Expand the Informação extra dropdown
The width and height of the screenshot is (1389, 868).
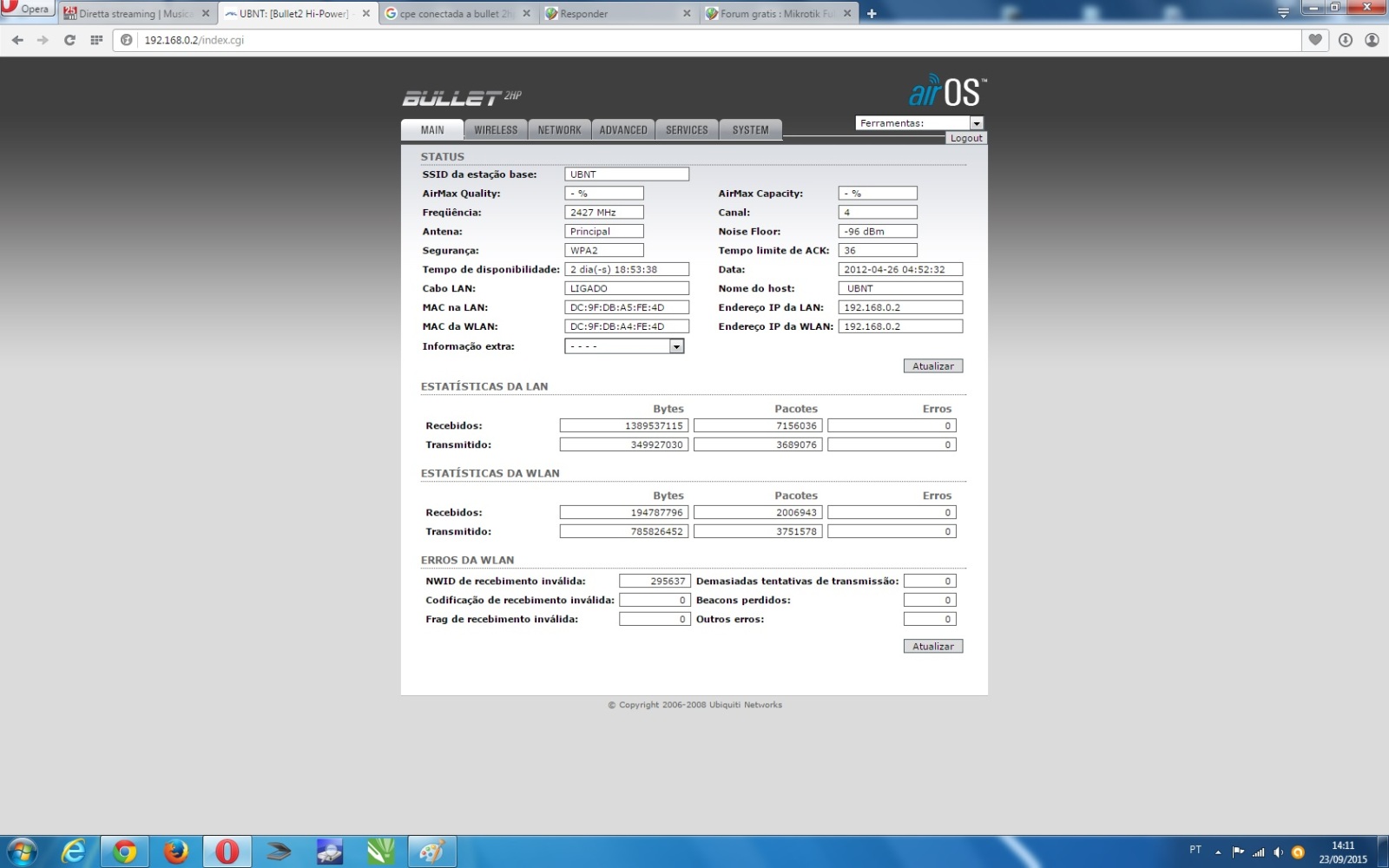click(x=624, y=346)
